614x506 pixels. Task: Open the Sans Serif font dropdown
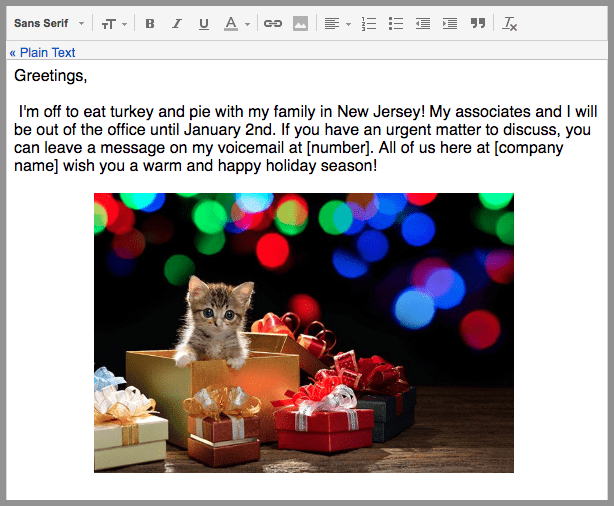click(48, 23)
